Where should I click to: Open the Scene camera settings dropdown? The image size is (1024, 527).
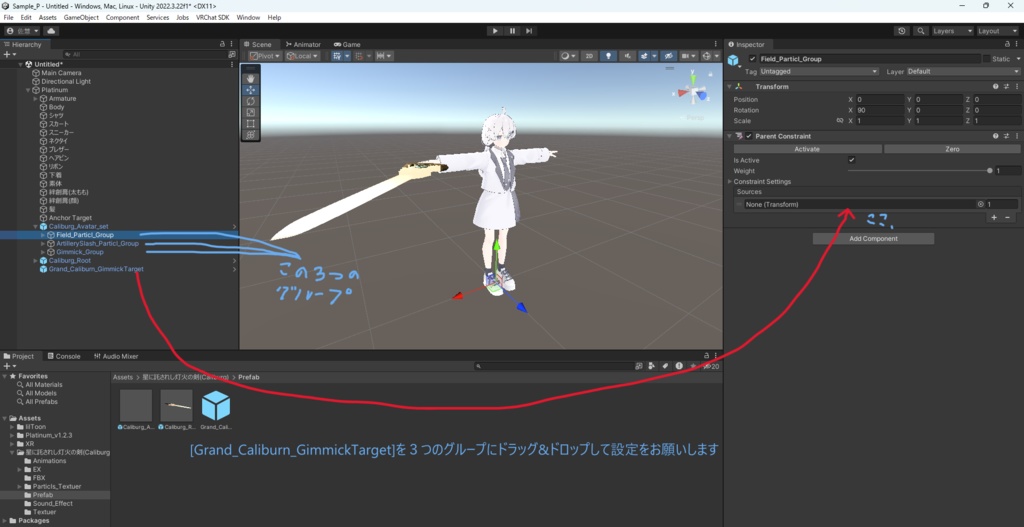point(688,56)
